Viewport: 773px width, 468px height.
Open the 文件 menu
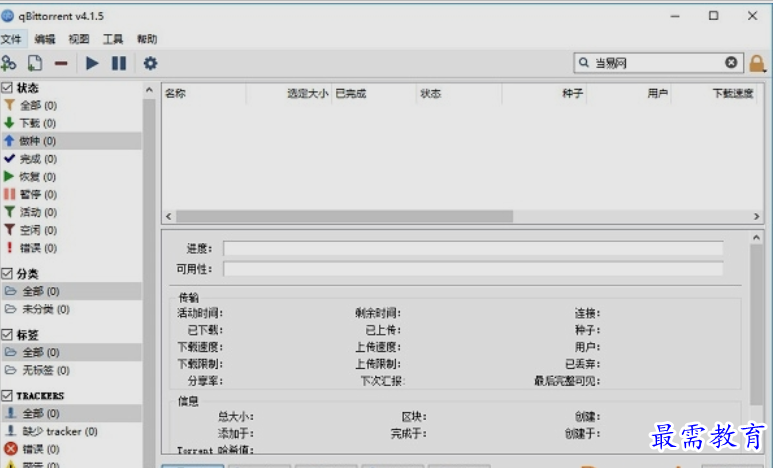pyautogui.click(x=11, y=39)
